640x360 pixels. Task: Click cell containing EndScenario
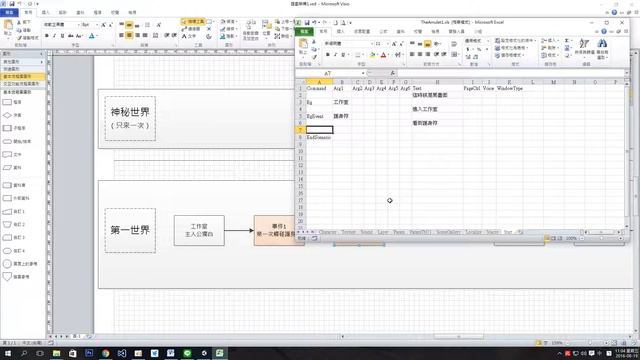click(x=319, y=138)
